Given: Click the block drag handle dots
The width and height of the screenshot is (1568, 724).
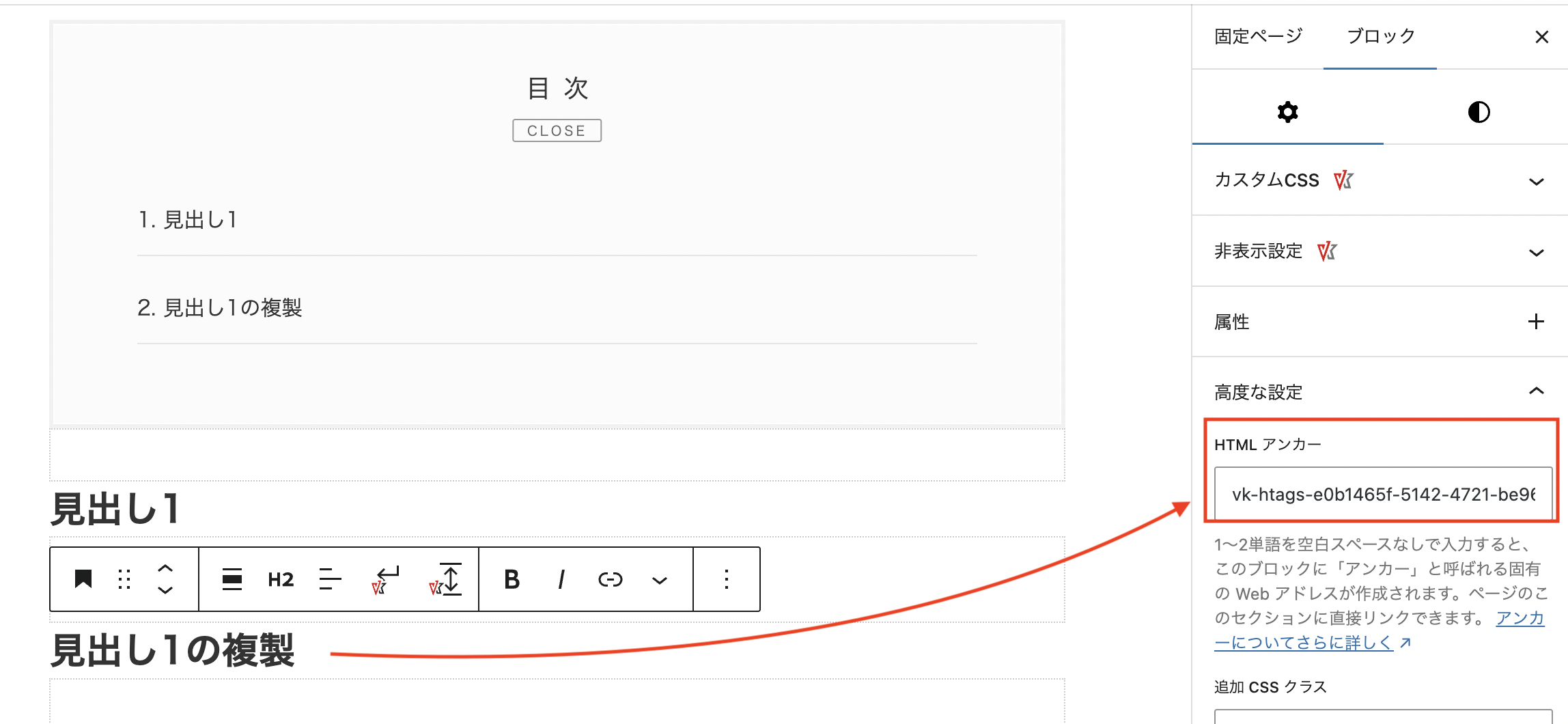Looking at the screenshot, I should 124,579.
